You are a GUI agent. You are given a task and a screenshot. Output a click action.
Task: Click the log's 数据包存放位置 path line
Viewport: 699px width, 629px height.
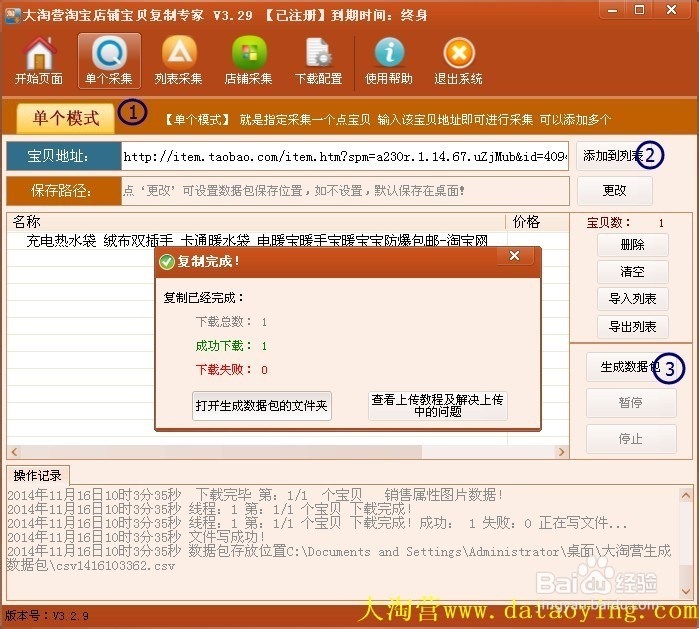coord(339,558)
